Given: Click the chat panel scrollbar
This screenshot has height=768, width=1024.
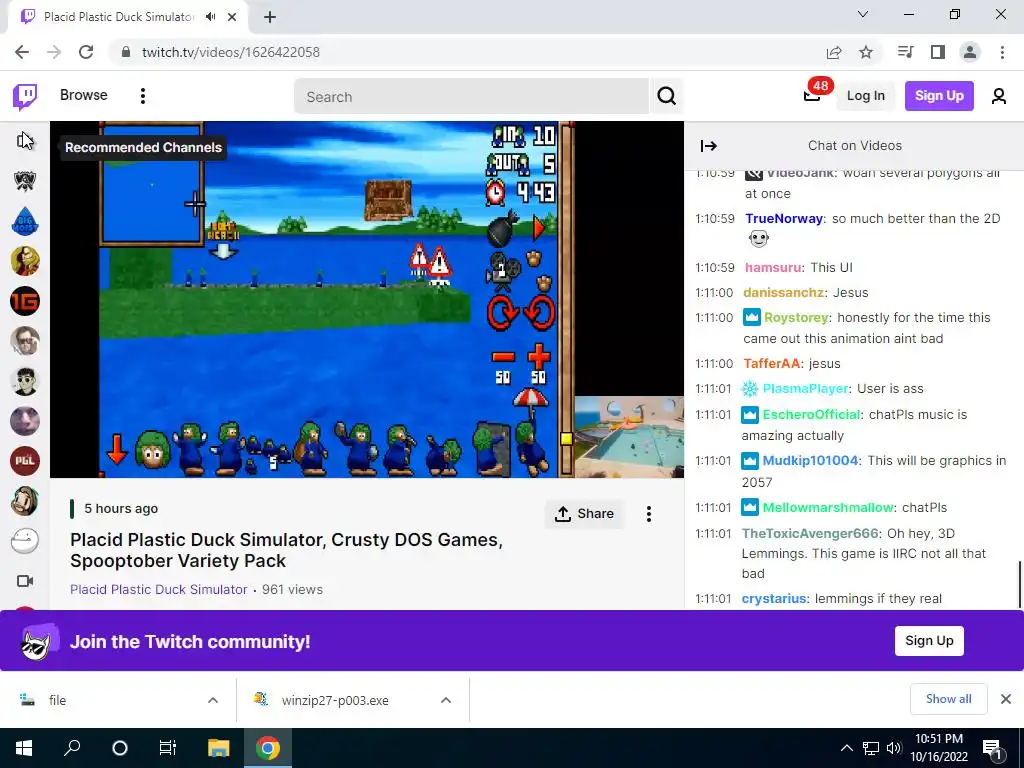Looking at the screenshot, I should (1019, 583).
